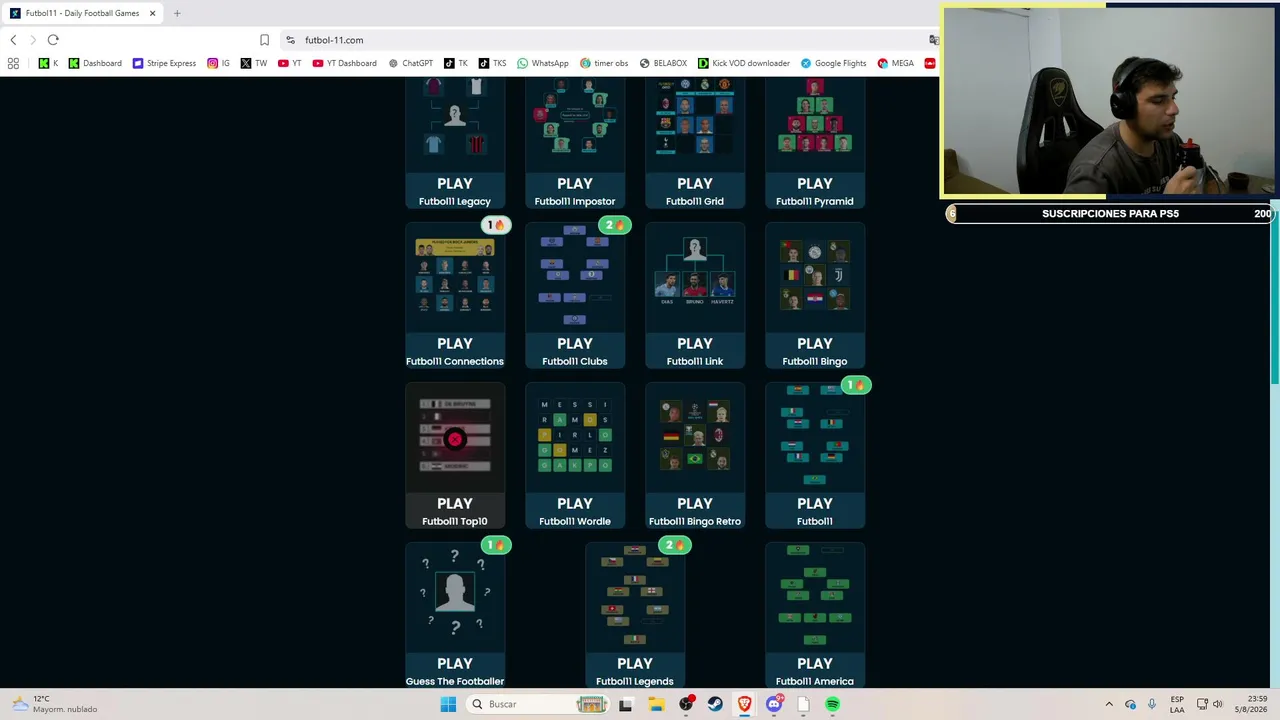
Task: Open the Kick VOD downloader bookmark
Action: pyautogui.click(x=744, y=63)
